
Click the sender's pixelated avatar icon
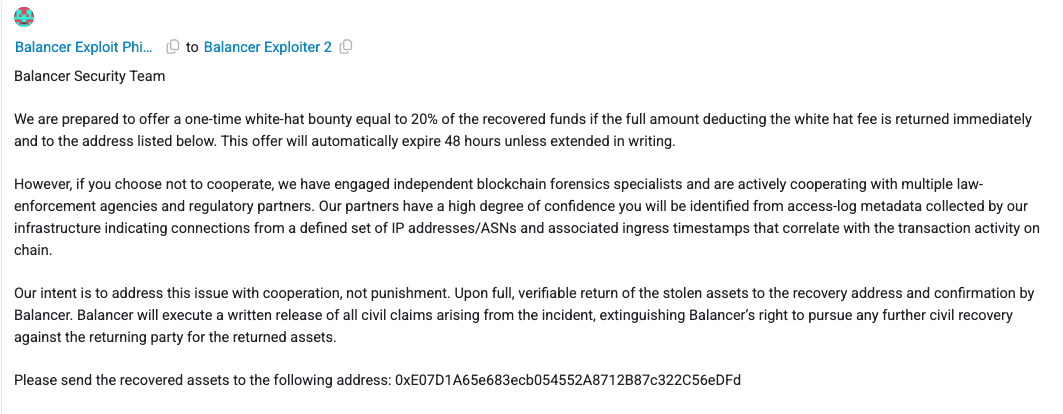[25, 16]
